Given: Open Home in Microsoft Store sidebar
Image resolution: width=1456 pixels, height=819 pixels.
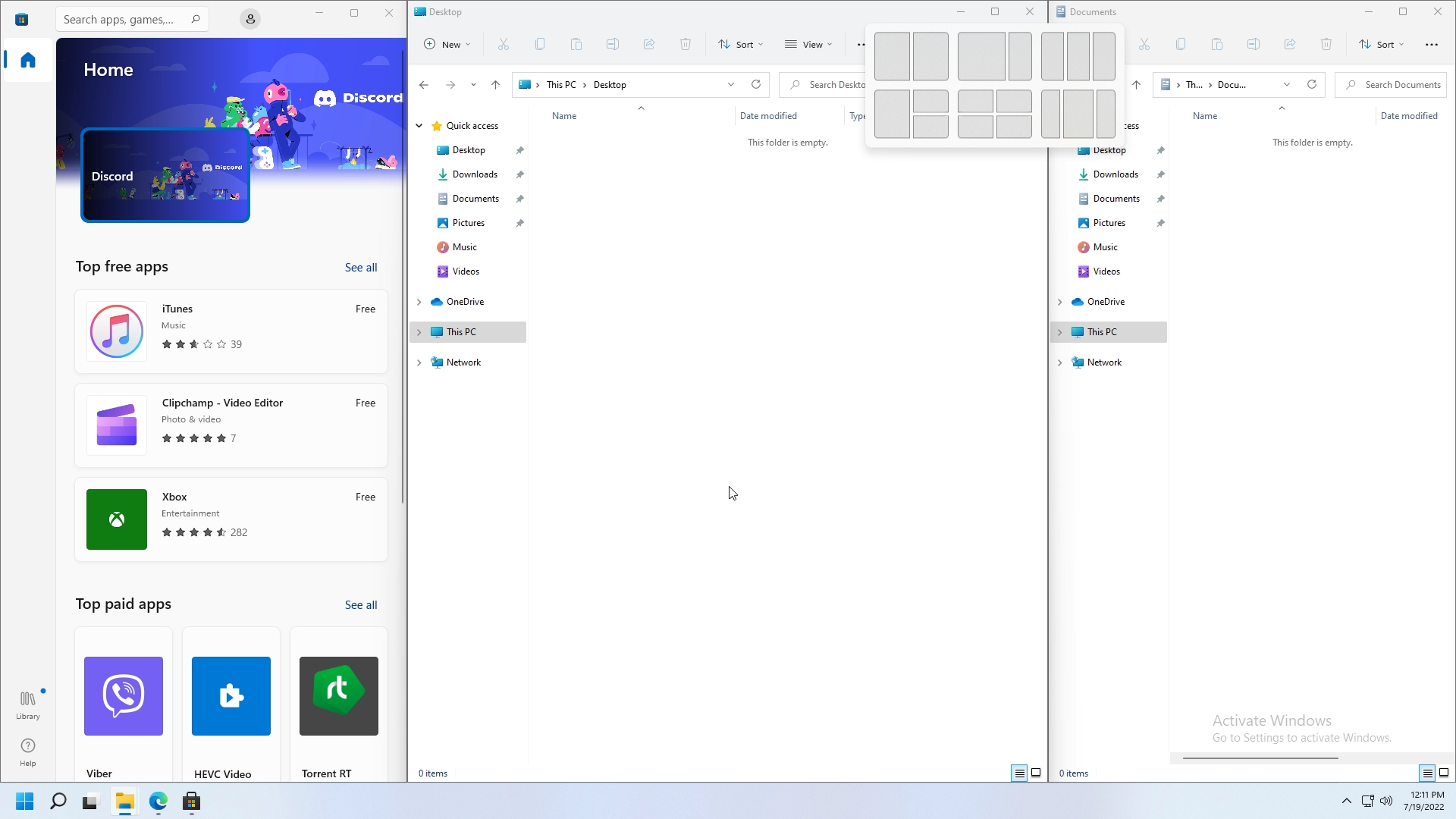Looking at the screenshot, I should [28, 60].
